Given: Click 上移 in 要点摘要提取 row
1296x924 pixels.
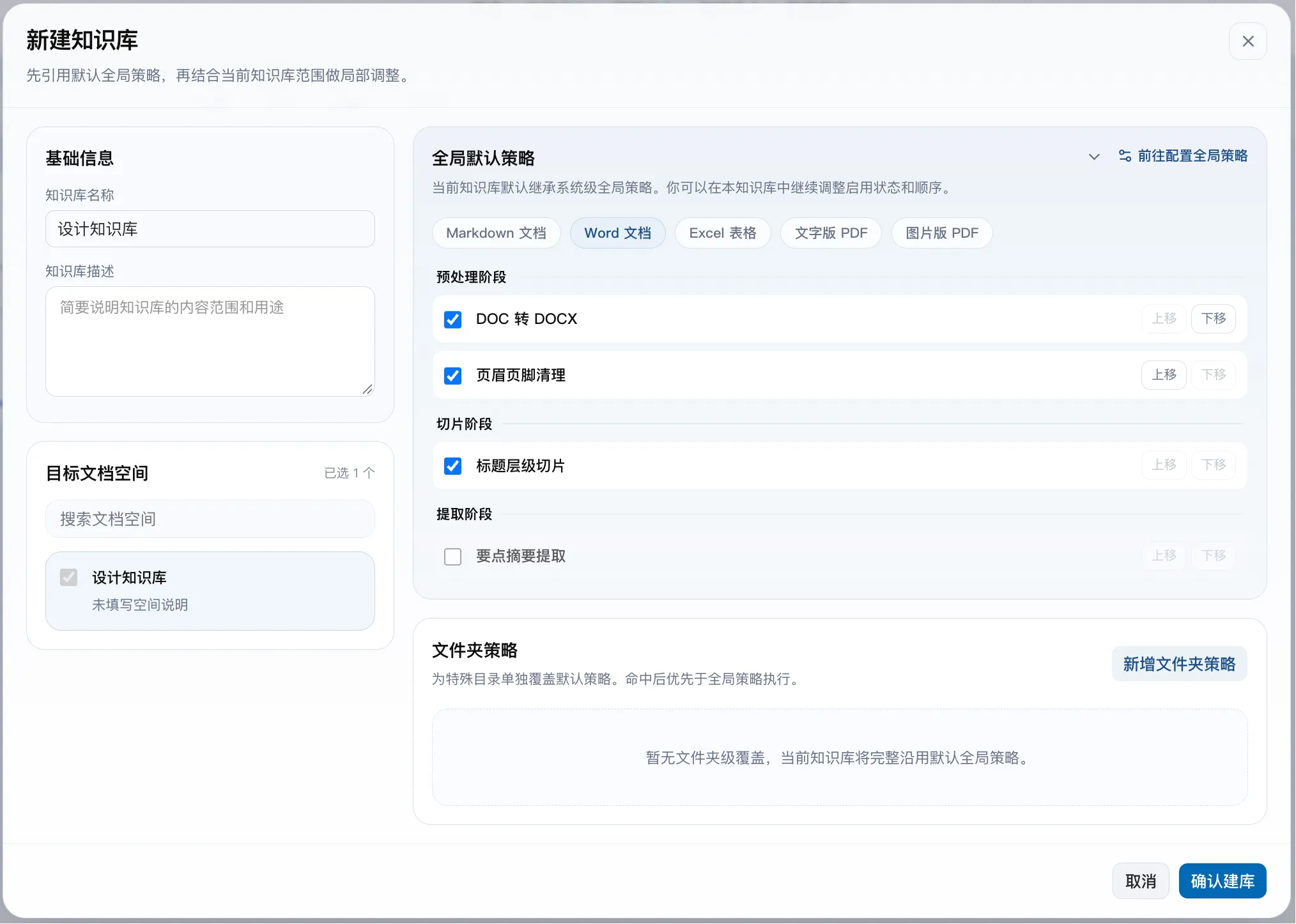Looking at the screenshot, I should (1164, 556).
